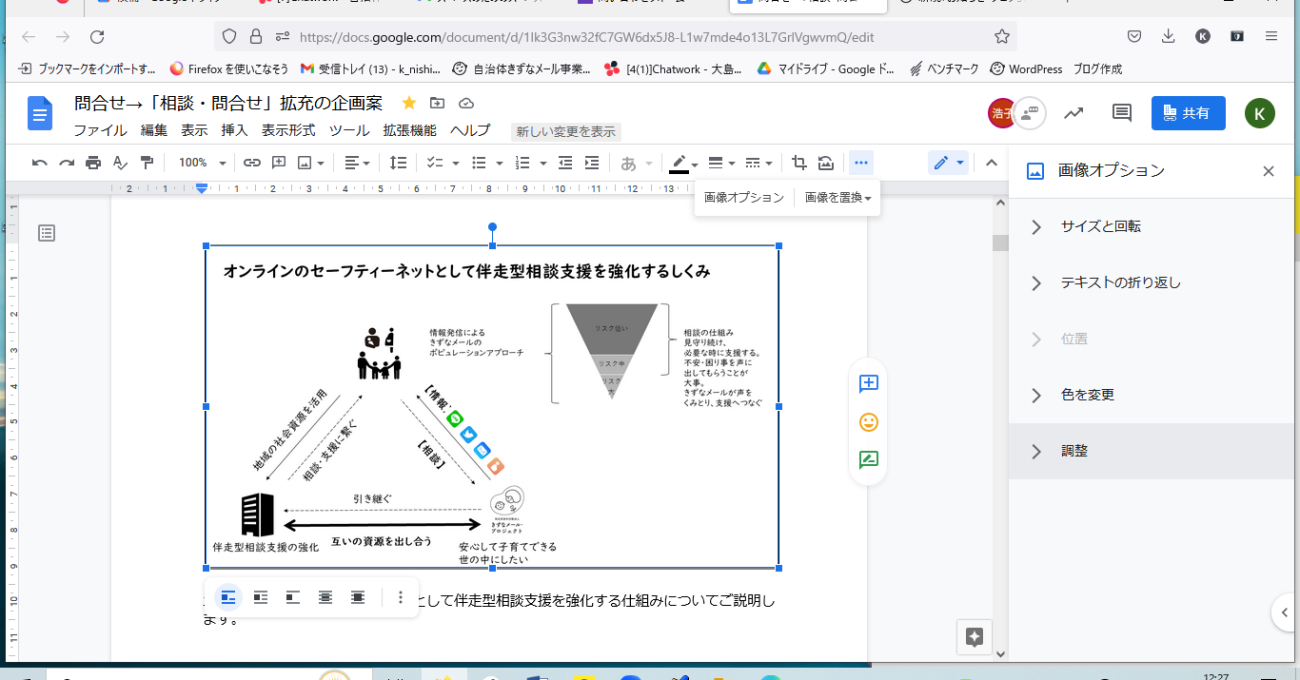Select break text image layout option
The image size is (1300, 680).
point(293,597)
